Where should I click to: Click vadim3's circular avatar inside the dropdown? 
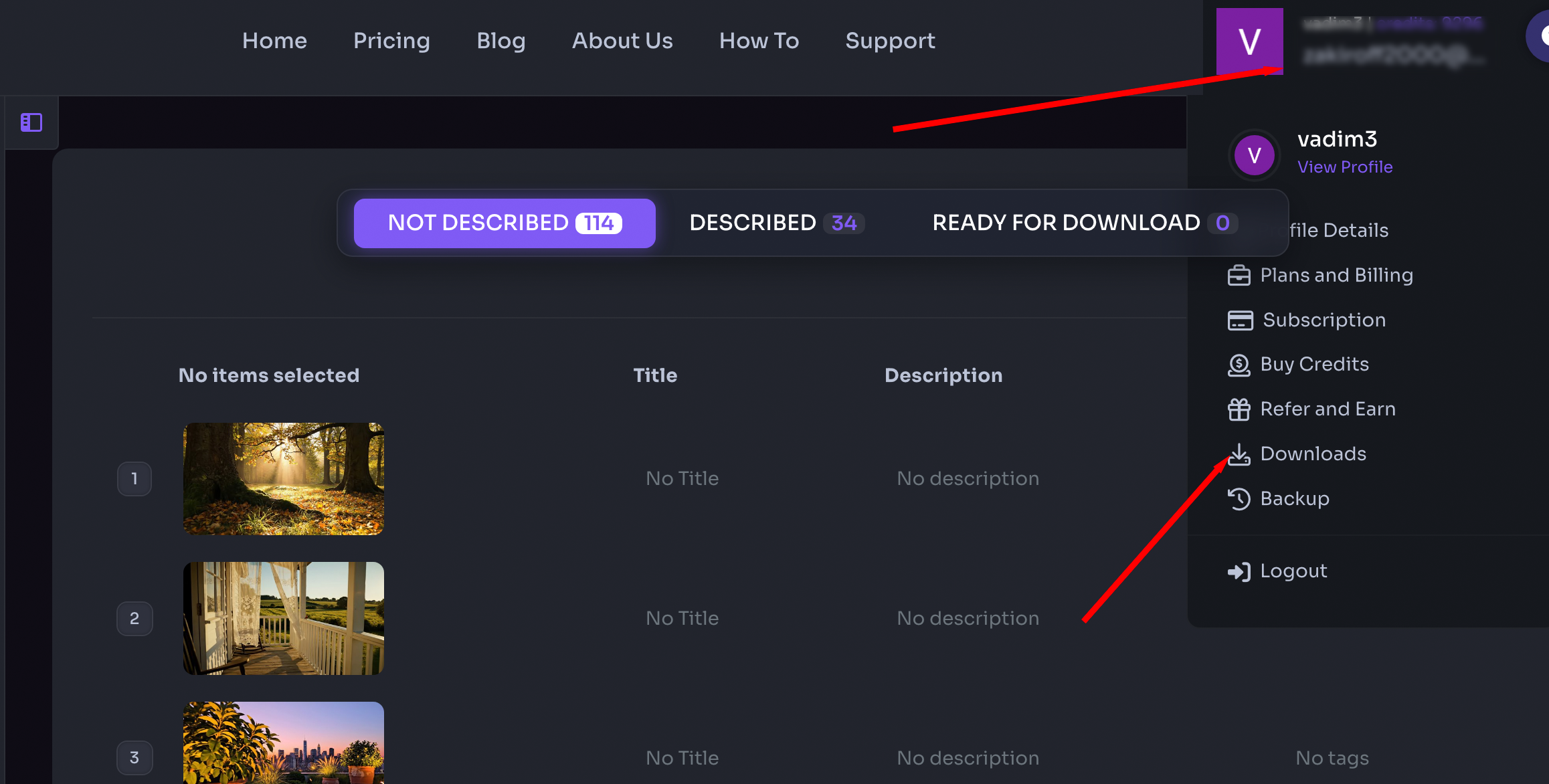1253,155
